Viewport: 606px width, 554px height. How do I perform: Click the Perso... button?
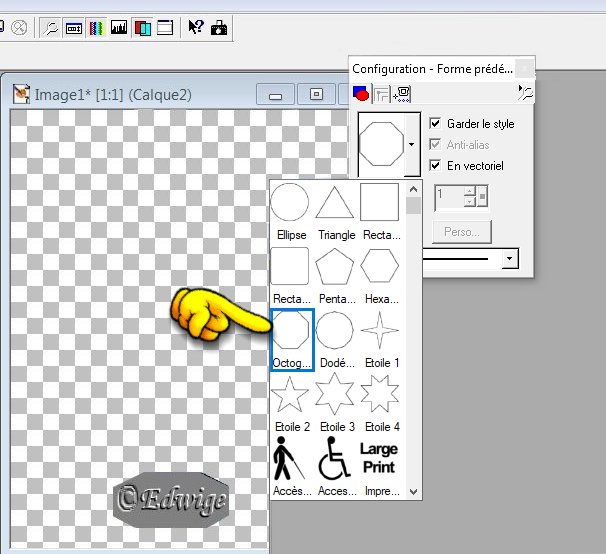[461, 232]
